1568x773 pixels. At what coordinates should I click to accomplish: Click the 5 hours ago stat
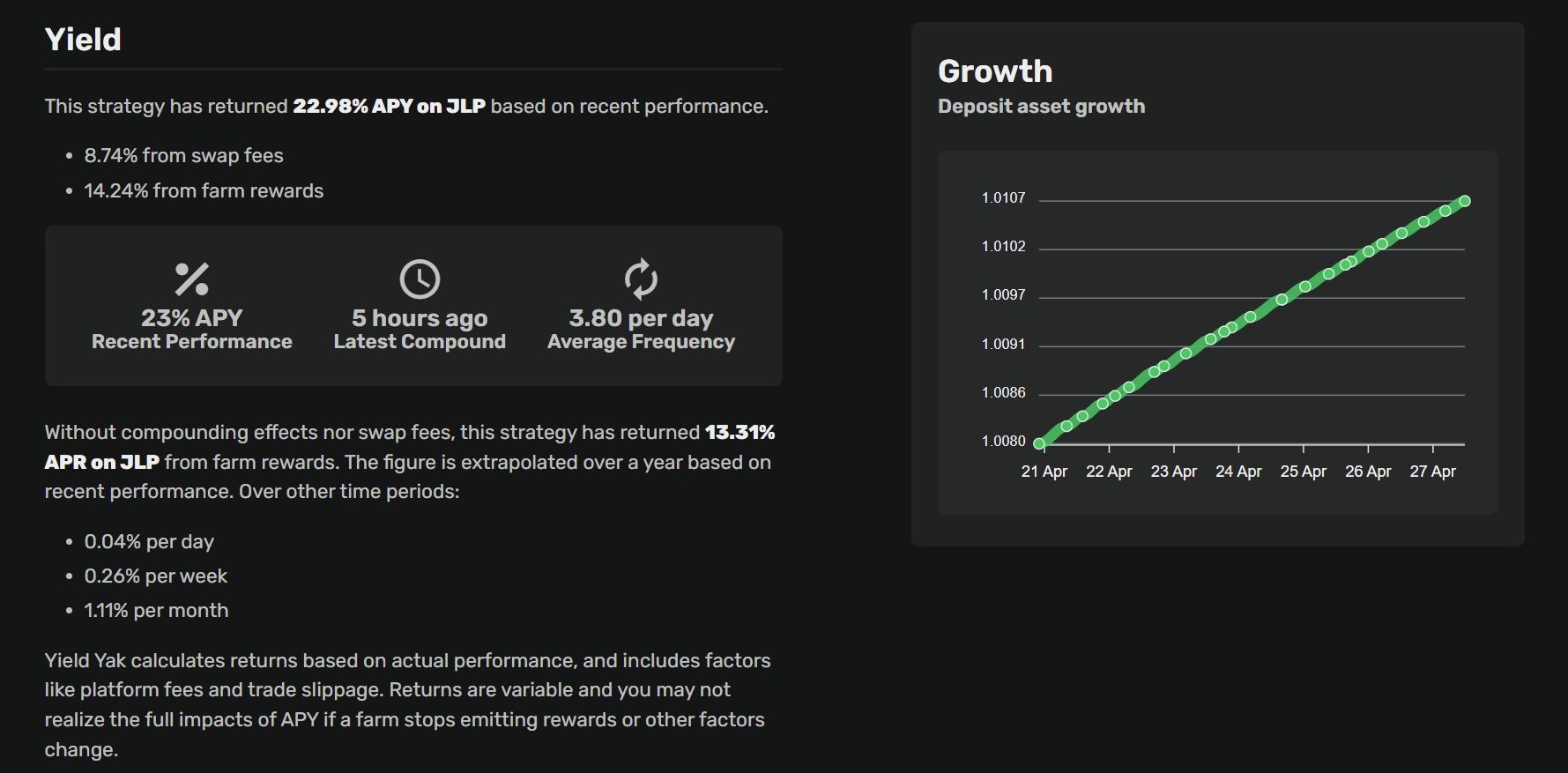click(420, 318)
